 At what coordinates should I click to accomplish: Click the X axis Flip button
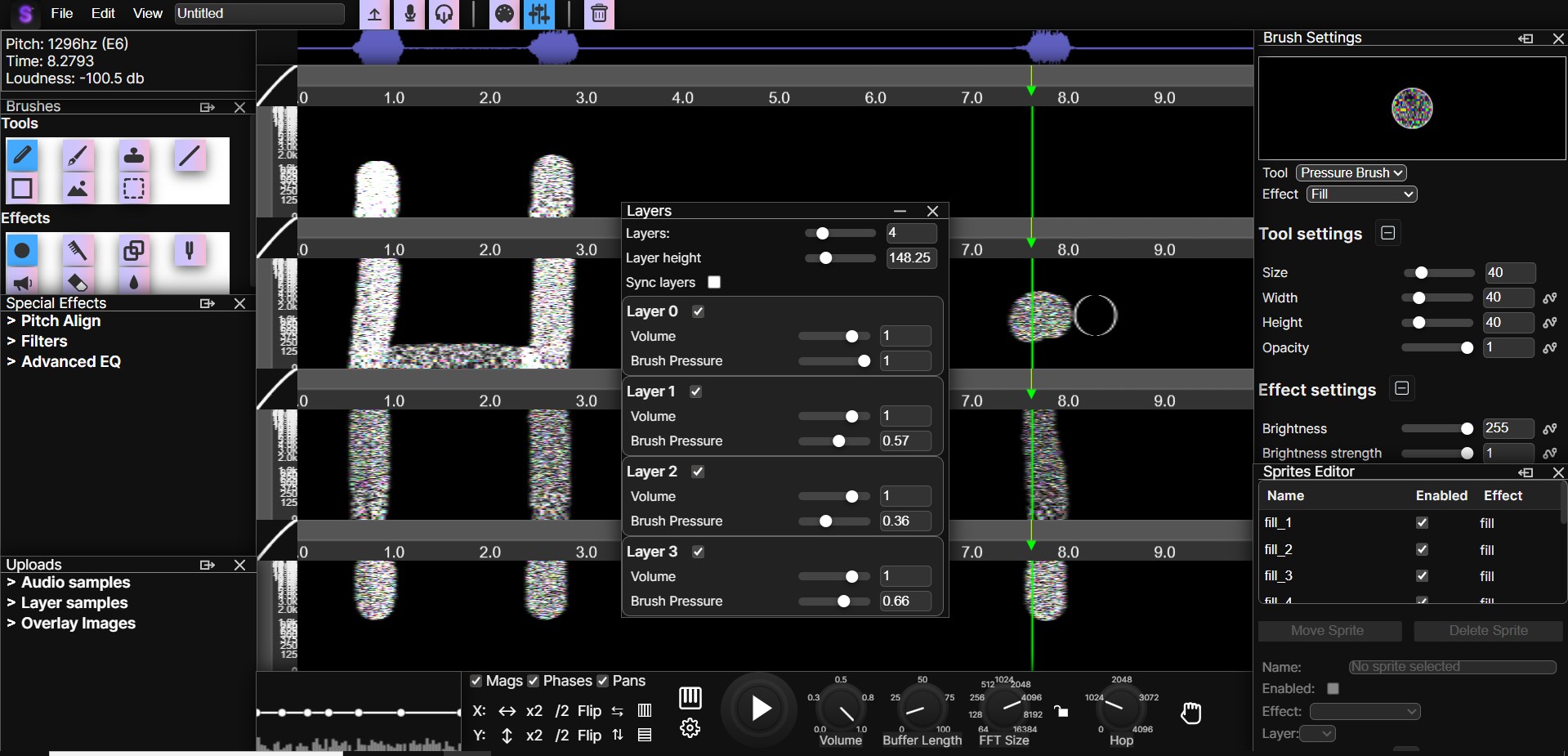589,711
